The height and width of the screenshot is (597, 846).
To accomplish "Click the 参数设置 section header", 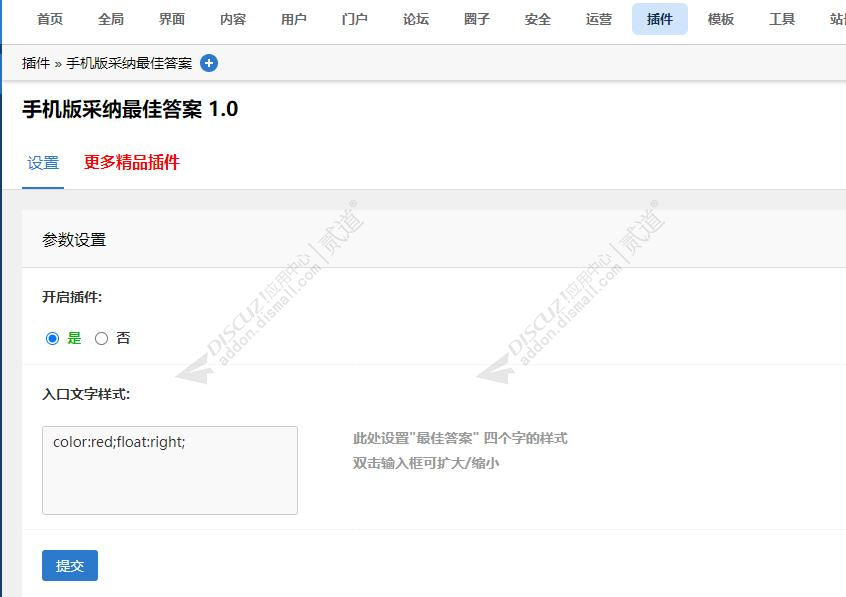I will click(74, 240).
